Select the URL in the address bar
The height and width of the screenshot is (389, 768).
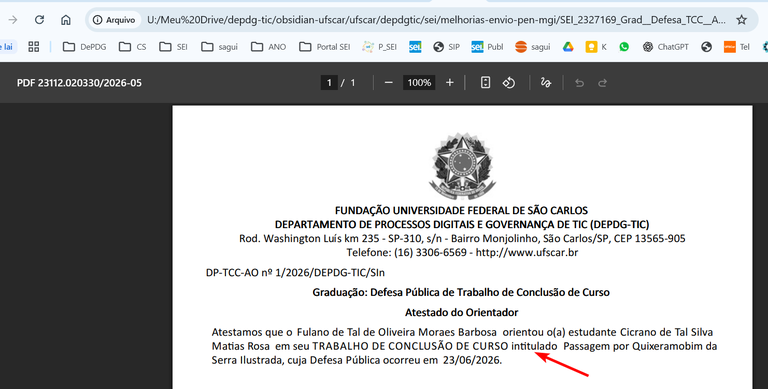[x=436, y=20]
